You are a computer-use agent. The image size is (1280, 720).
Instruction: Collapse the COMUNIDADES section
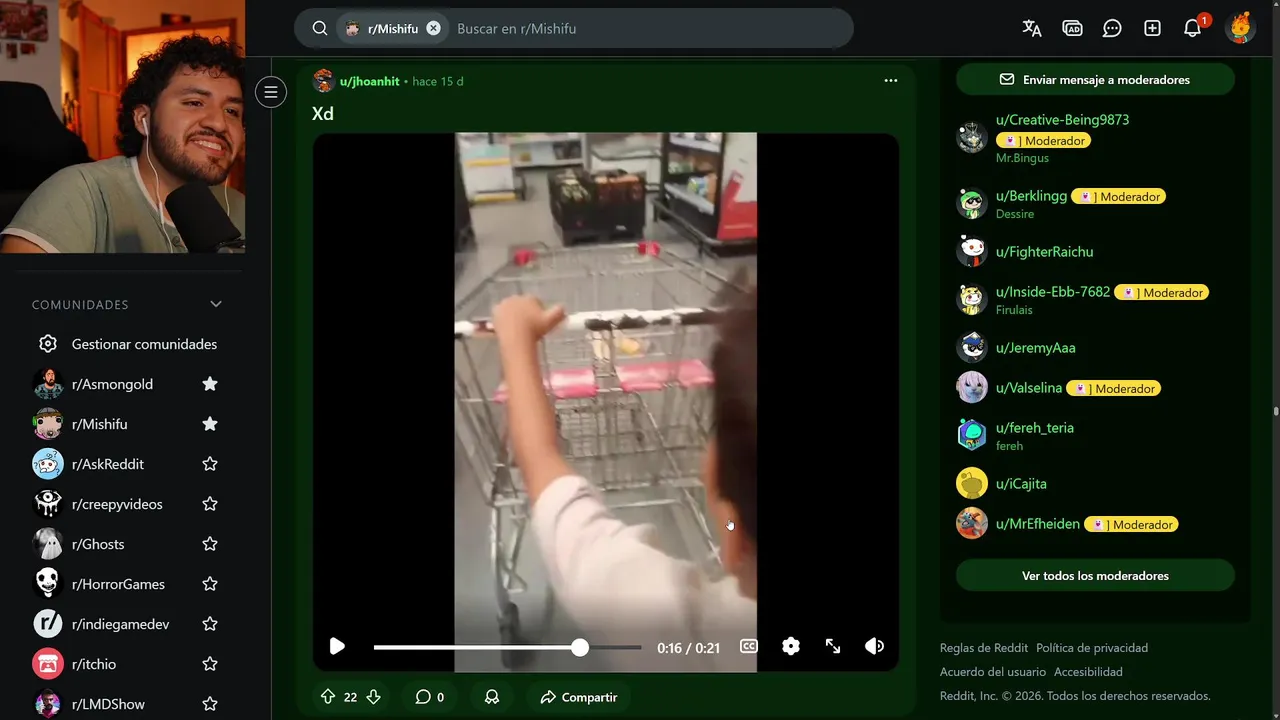[215, 304]
